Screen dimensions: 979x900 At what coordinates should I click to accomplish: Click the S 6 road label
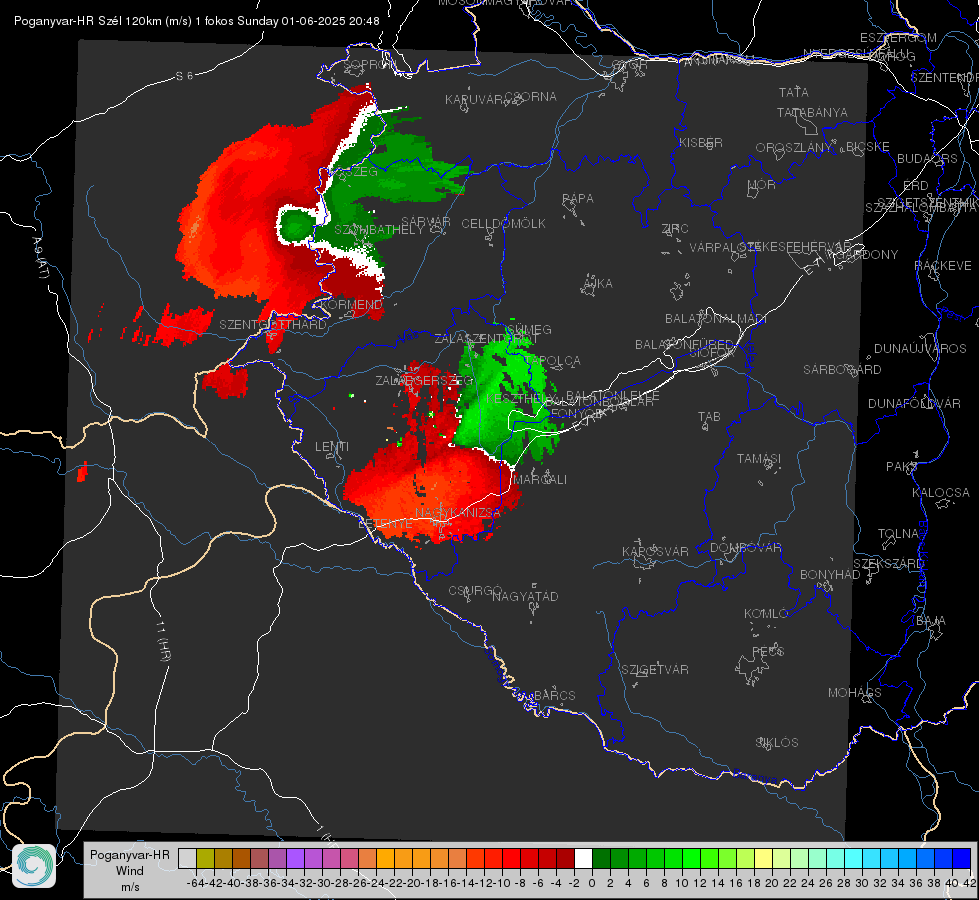(x=184, y=76)
